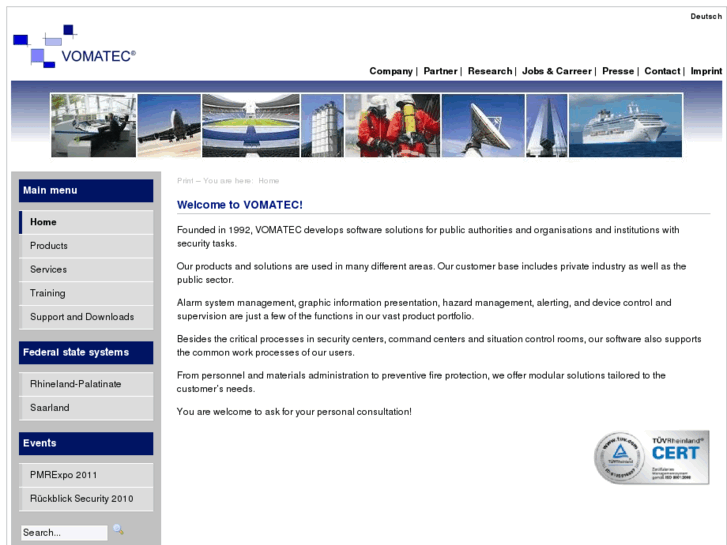Screen dimensions: 727x545
Task: Open PMRExpo 2011 event
Action: (86, 475)
